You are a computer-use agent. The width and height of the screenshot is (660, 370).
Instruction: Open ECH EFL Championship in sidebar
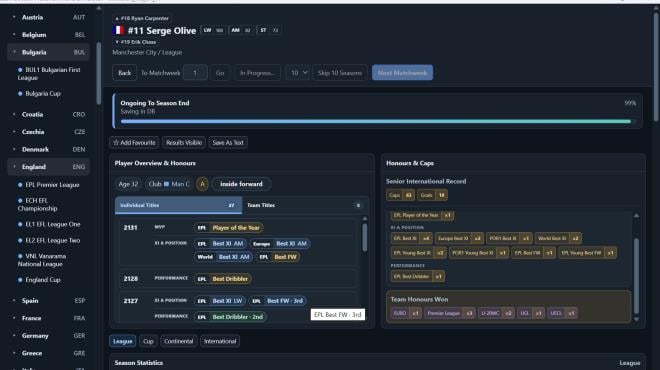(38, 205)
